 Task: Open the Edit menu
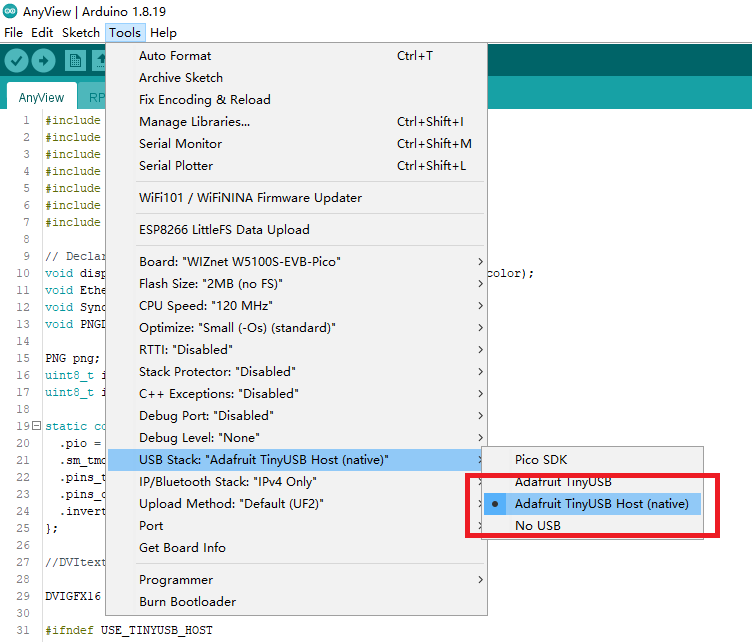pos(42,33)
